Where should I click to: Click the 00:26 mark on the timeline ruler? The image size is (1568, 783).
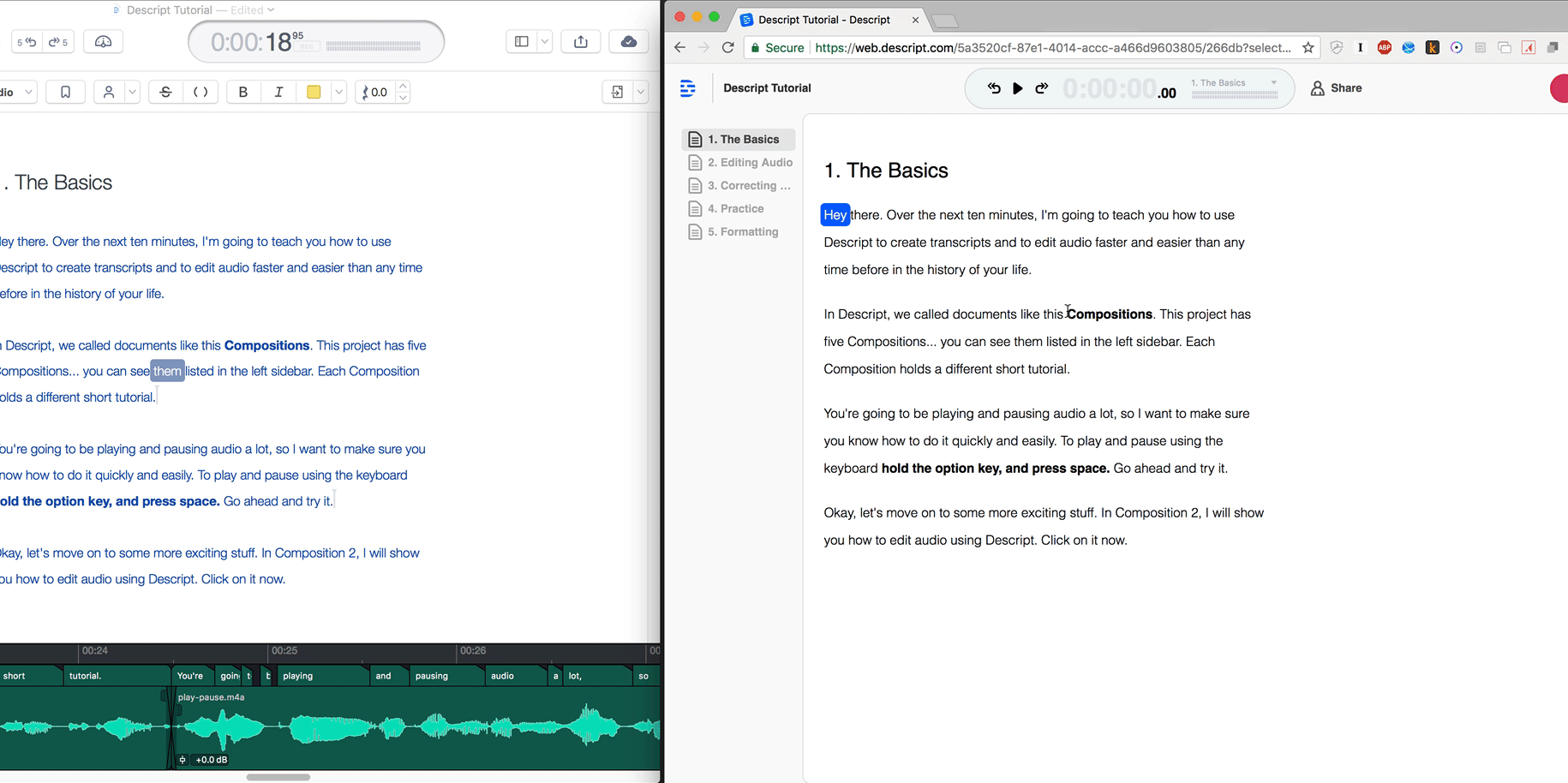click(x=473, y=651)
